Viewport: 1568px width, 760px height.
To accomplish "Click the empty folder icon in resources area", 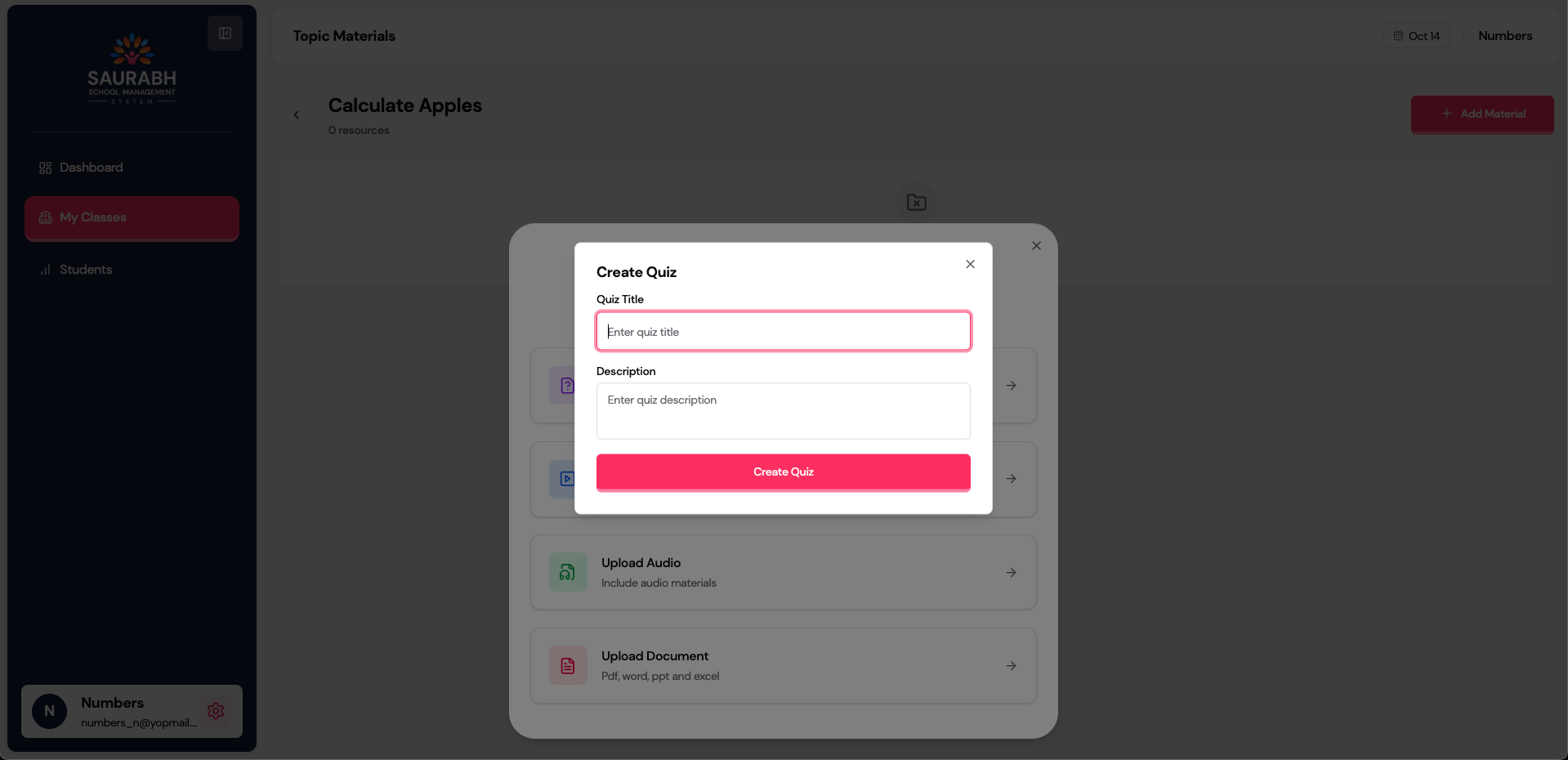I will coord(916,203).
